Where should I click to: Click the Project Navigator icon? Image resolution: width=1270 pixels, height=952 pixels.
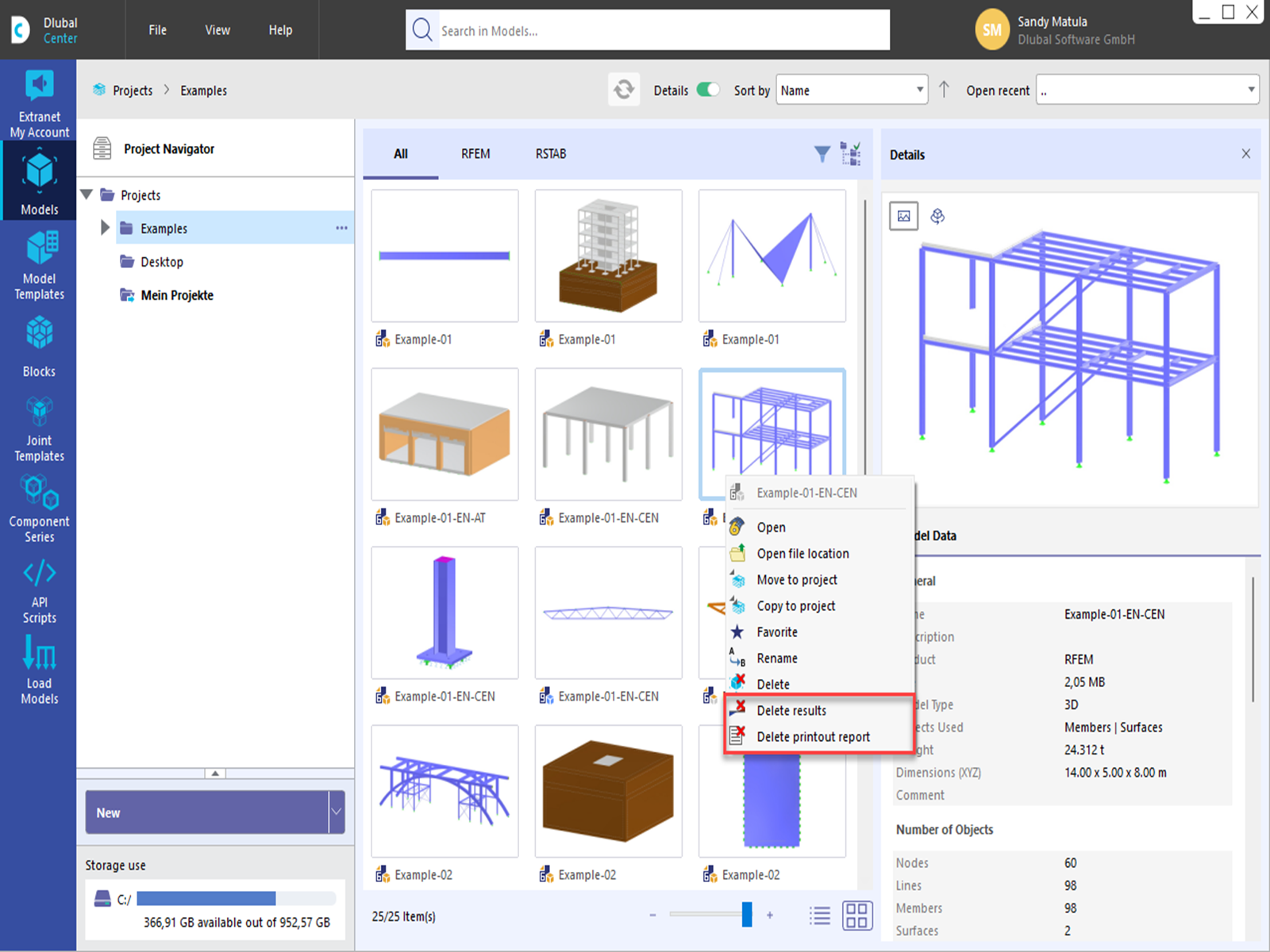[x=102, y=148]
